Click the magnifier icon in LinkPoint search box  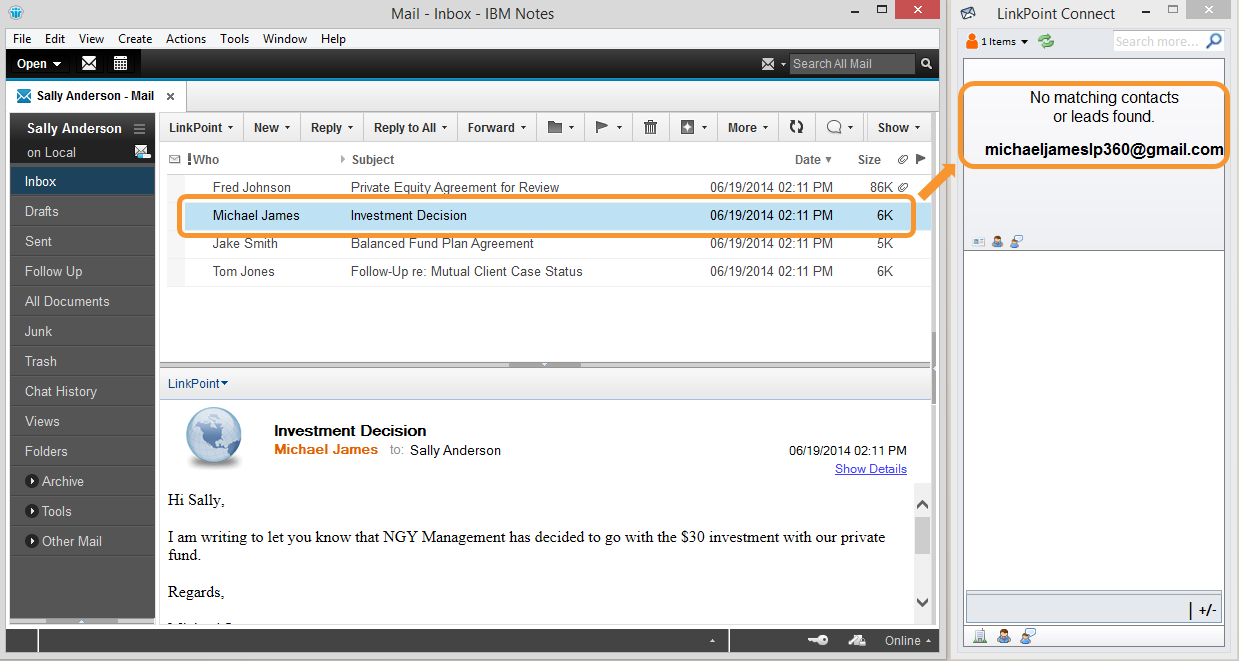point(1213,41)
